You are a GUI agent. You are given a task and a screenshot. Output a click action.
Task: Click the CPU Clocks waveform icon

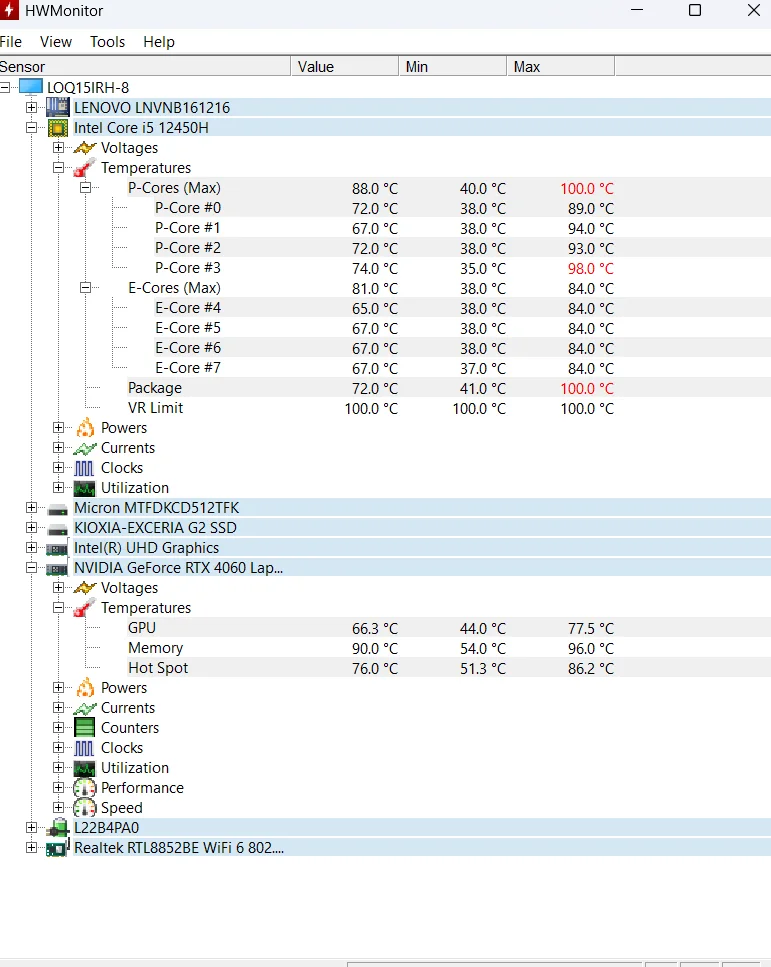85,468
